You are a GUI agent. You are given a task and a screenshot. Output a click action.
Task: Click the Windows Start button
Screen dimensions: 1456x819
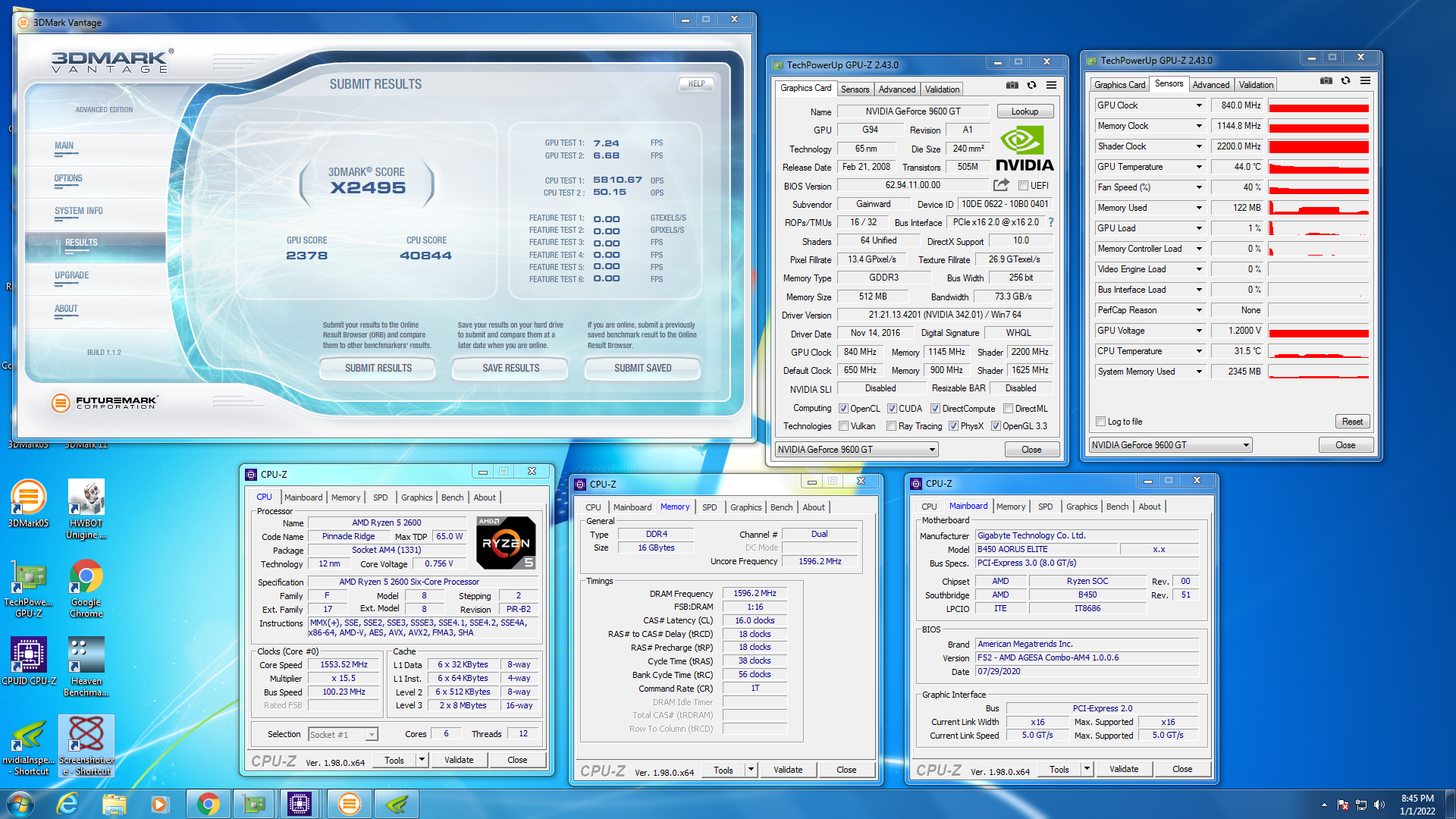pyautogui.click(x=20, y=804)
